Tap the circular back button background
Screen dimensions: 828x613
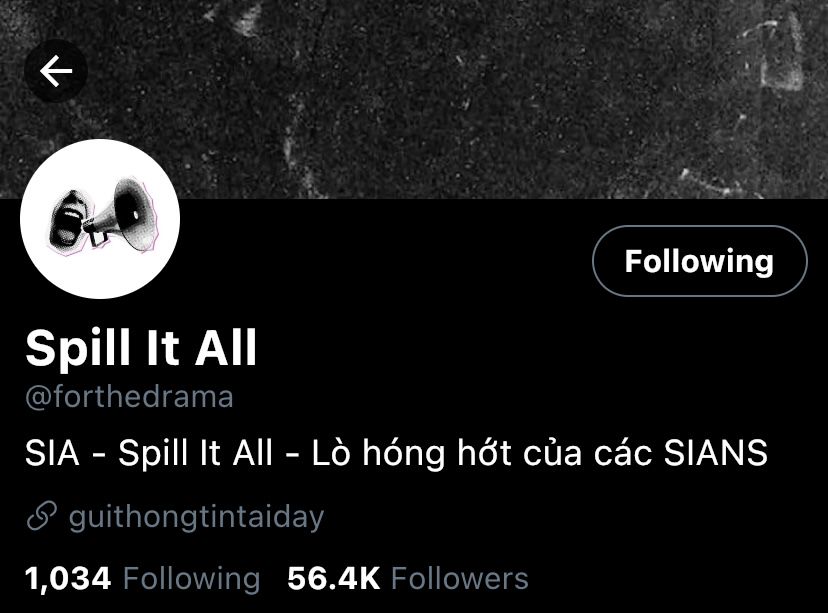pyautogui.click(x=56, y=71)
